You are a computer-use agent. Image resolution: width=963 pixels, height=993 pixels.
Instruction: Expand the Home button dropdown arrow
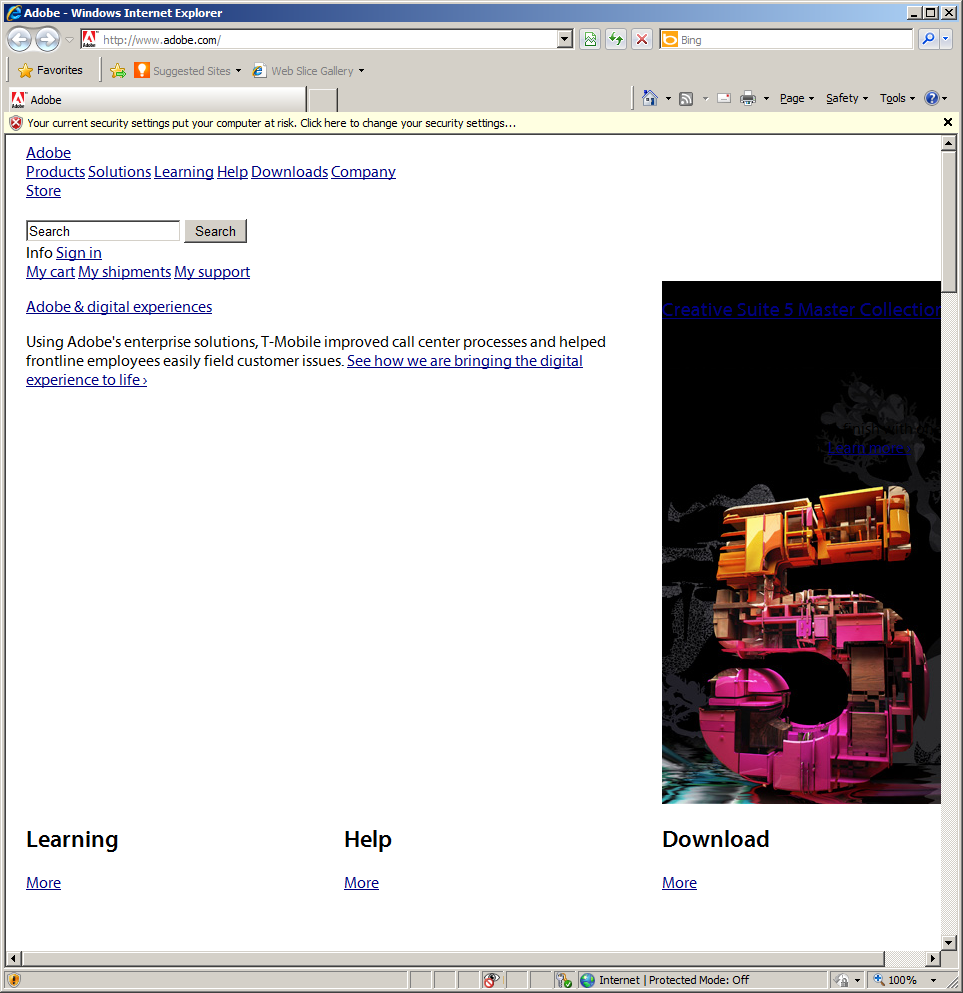tap(668, 99)
